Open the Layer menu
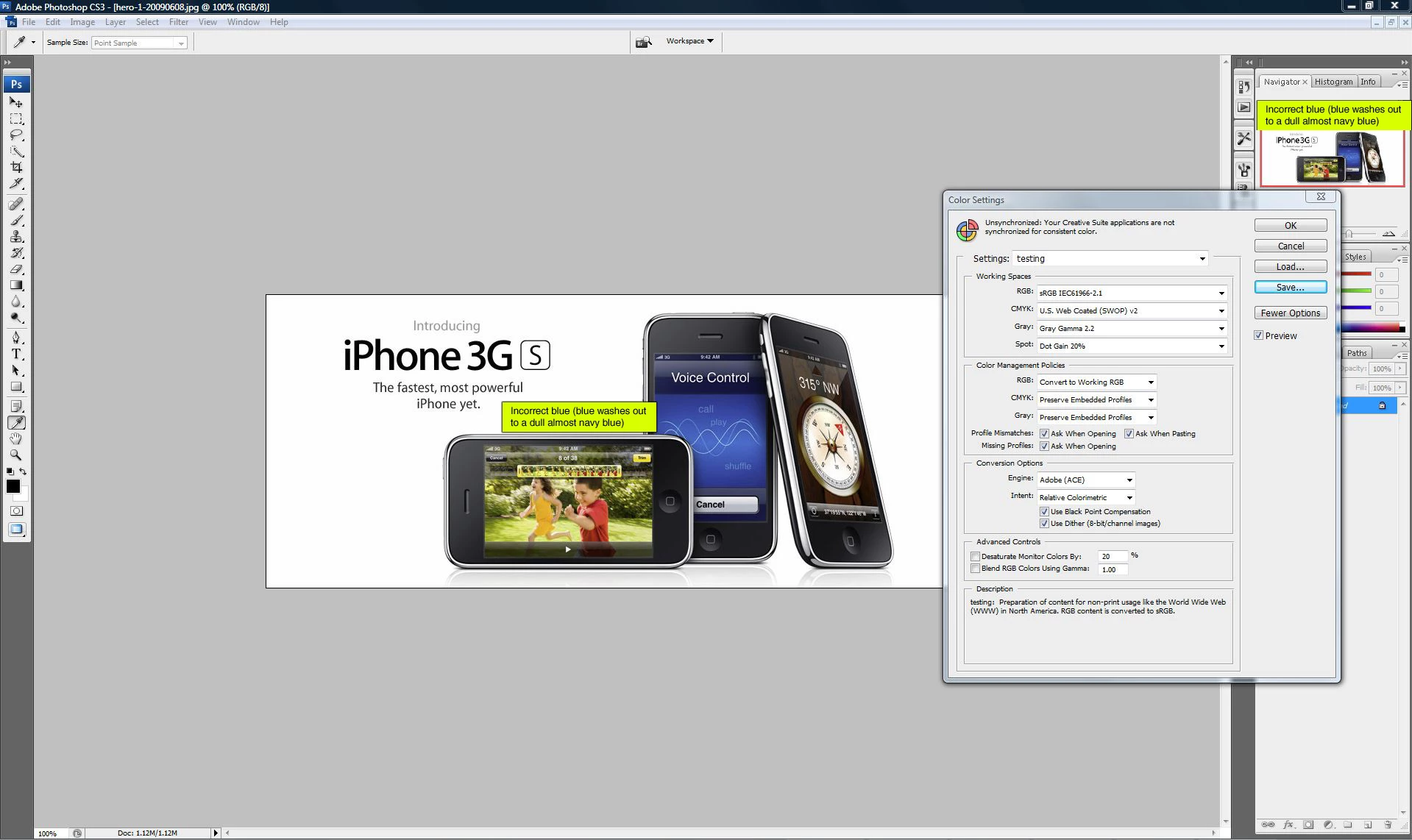The width and height of the screenshot is (1412, 840). tap(116, 22)
